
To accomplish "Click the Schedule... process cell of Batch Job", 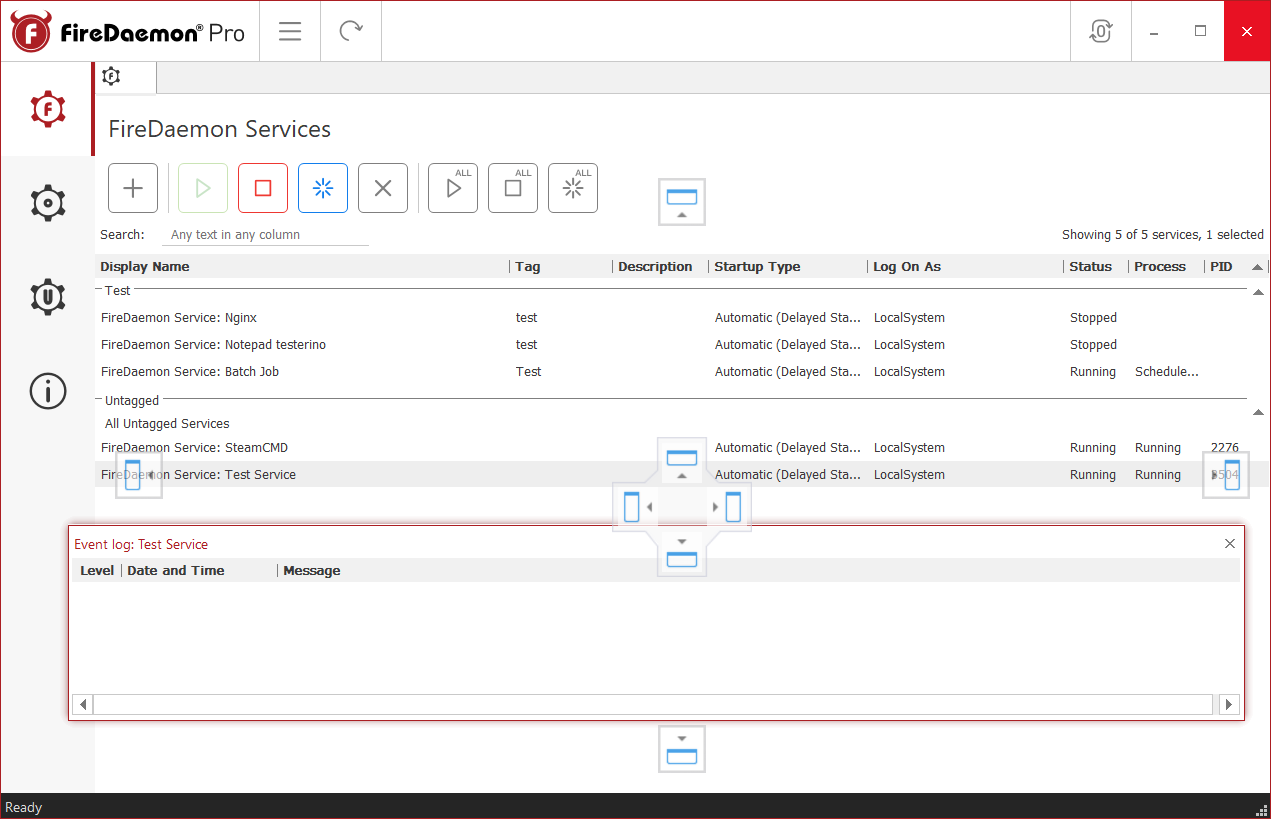I will [1167, 372].
